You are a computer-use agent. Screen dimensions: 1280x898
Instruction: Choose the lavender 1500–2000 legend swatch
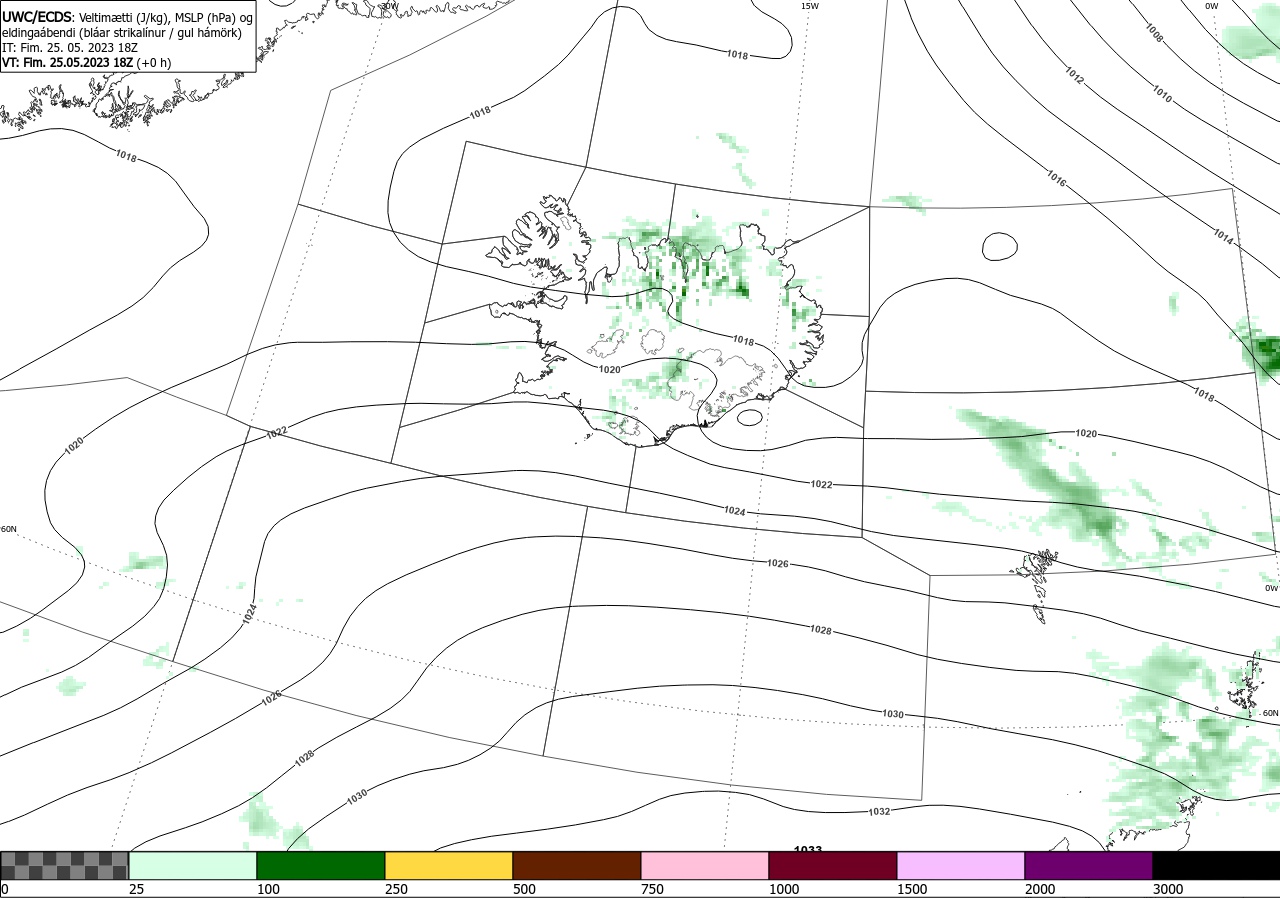(961, 865)
